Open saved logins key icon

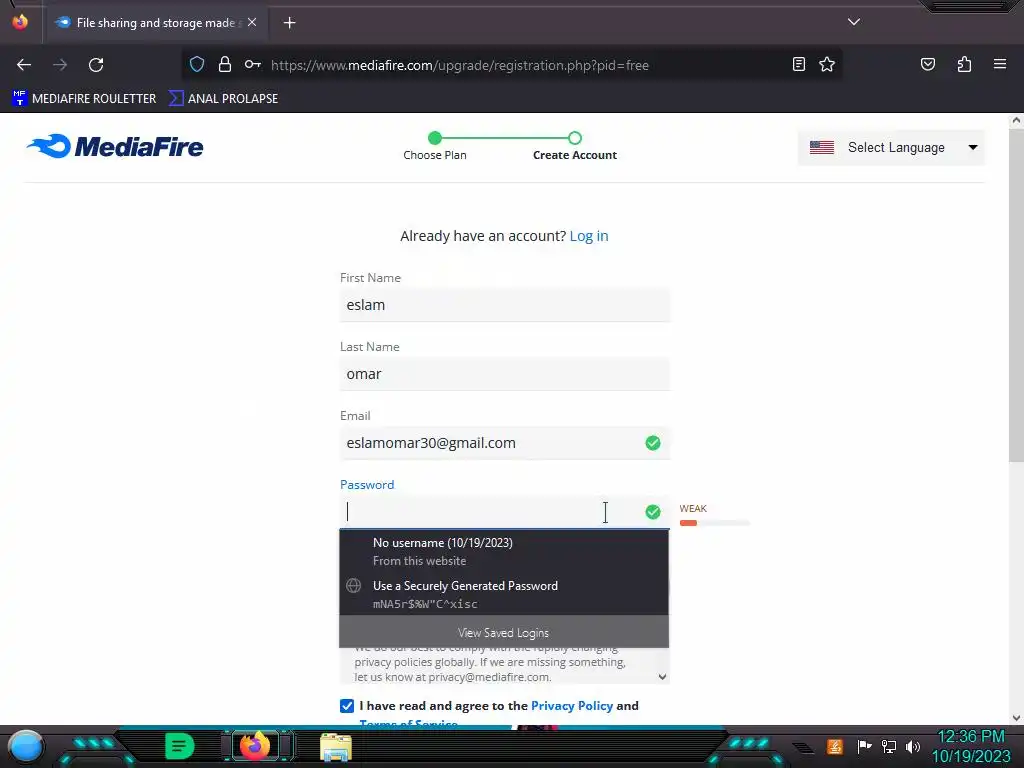coord(253,65)
